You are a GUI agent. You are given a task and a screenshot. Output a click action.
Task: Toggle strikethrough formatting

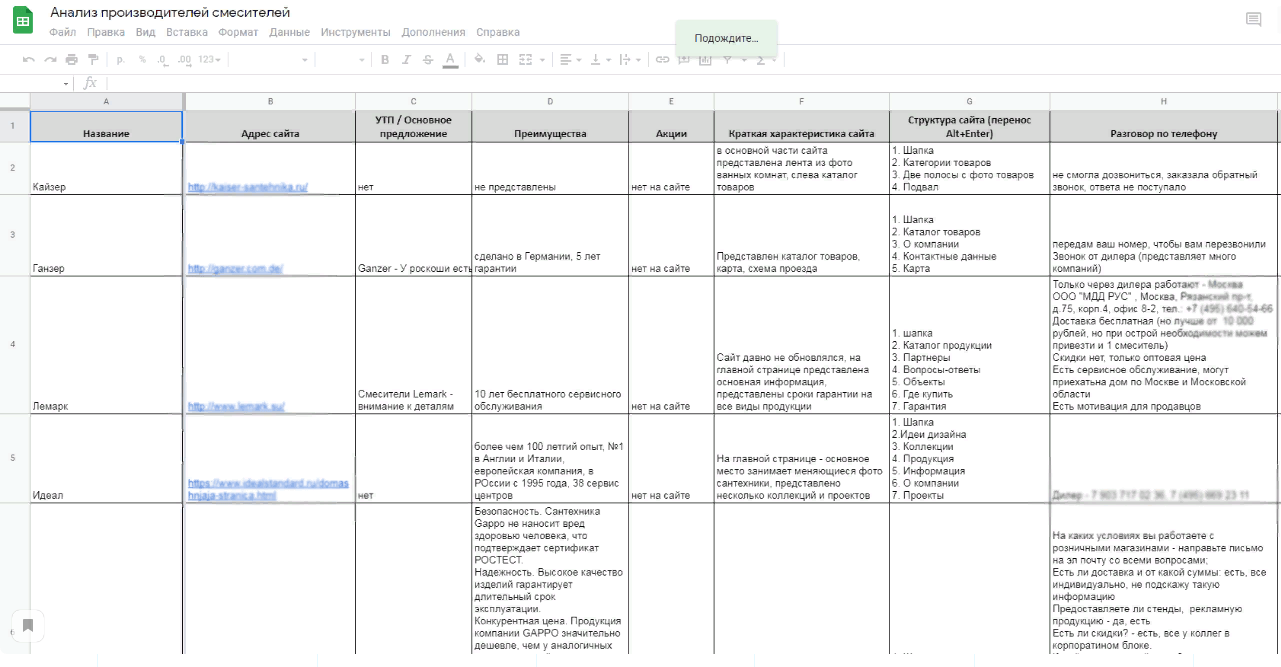click(428, 60)
